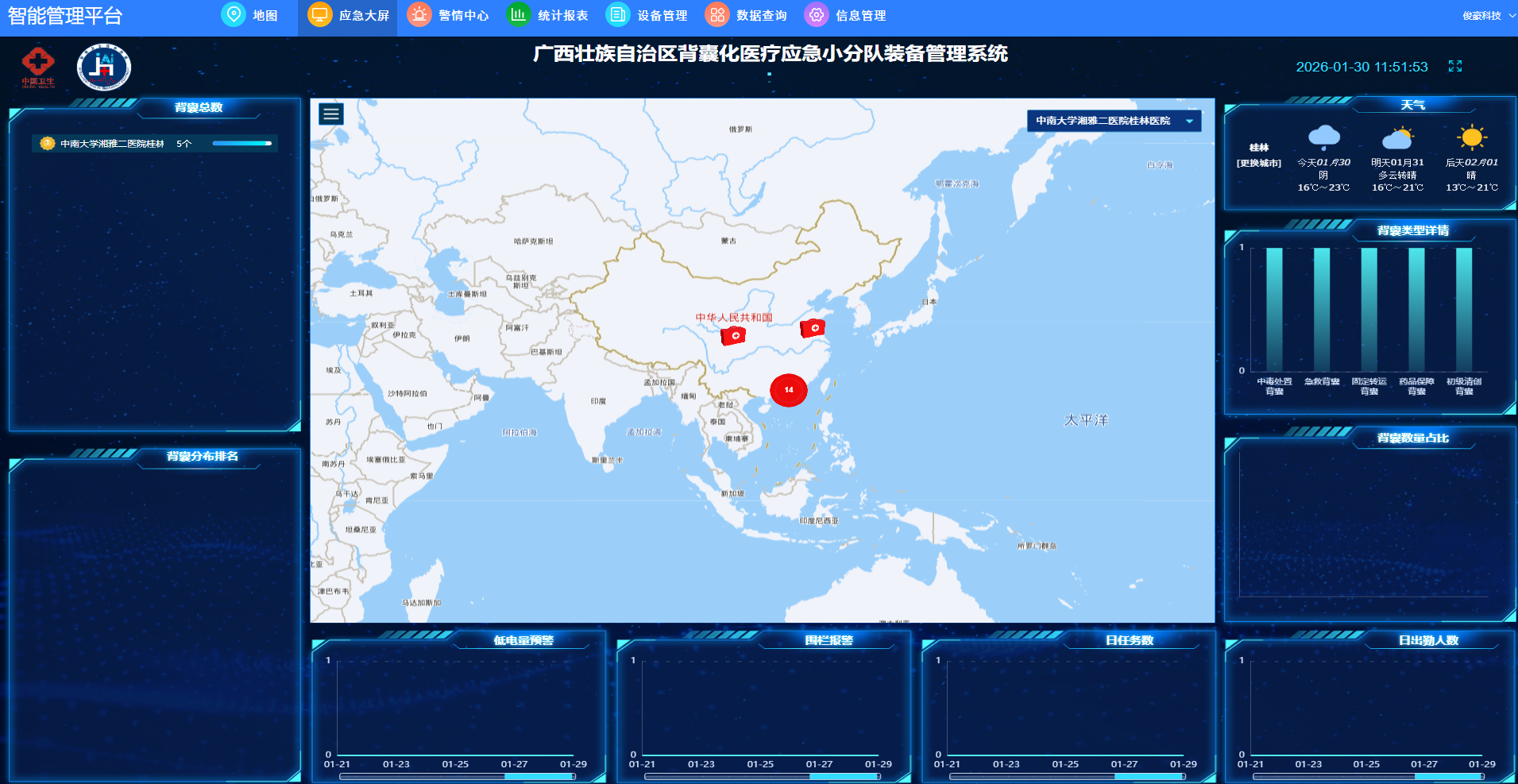Open 信息管理 gear icon
The width and height of the screenshot is (1518, 784).
coord(816,15)
